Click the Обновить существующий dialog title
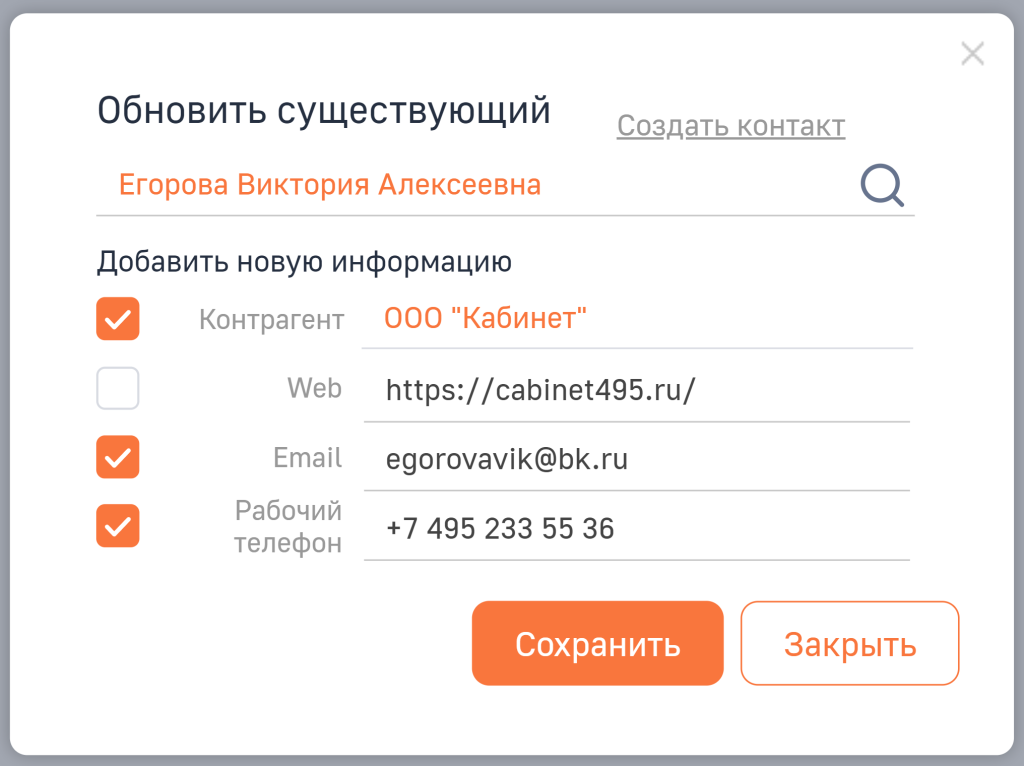The height and width of the screenshot is (766, 1024). [323, 110]
